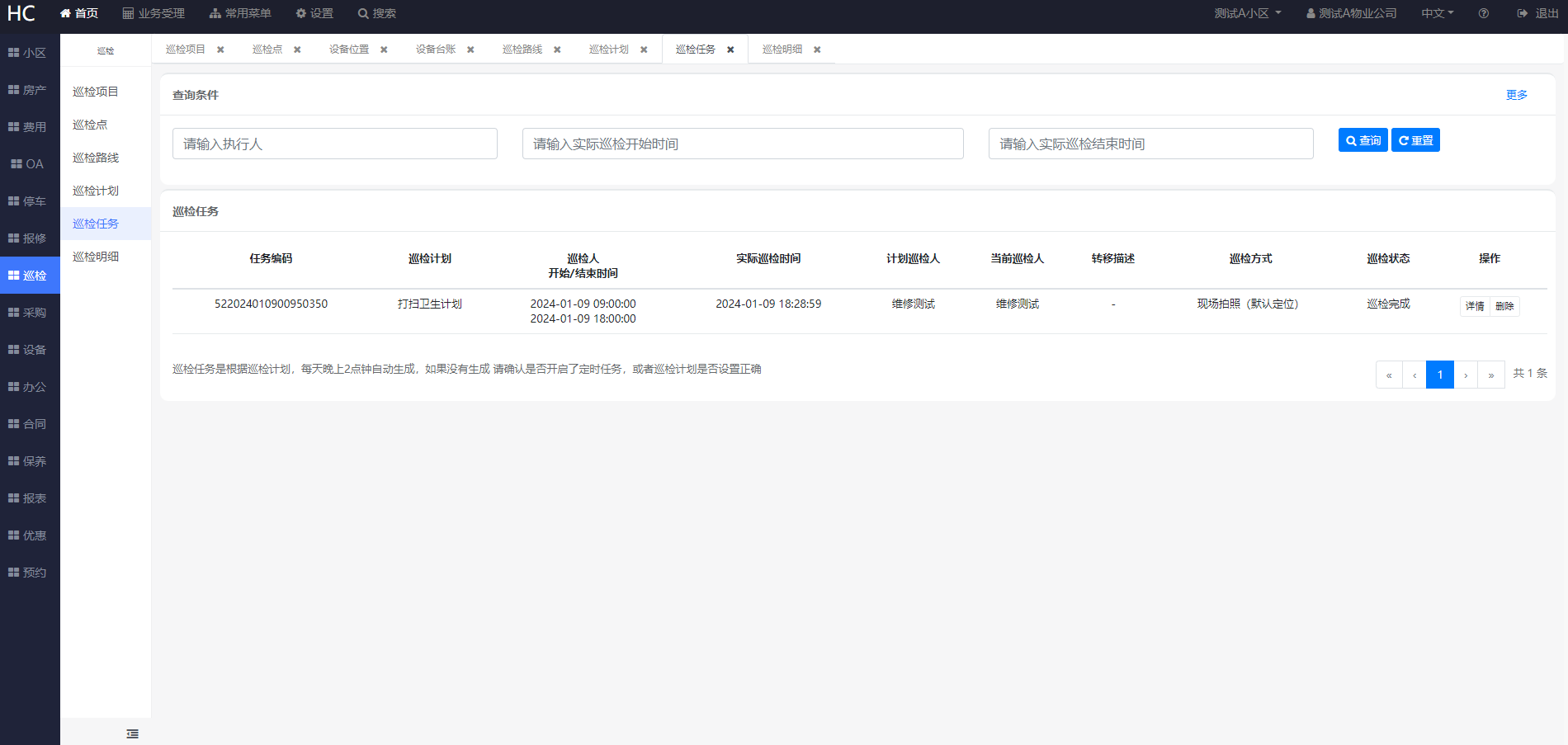View 详情 for the inspection task
This screenshot has width=1568, height=745.
click(1475, 306)
